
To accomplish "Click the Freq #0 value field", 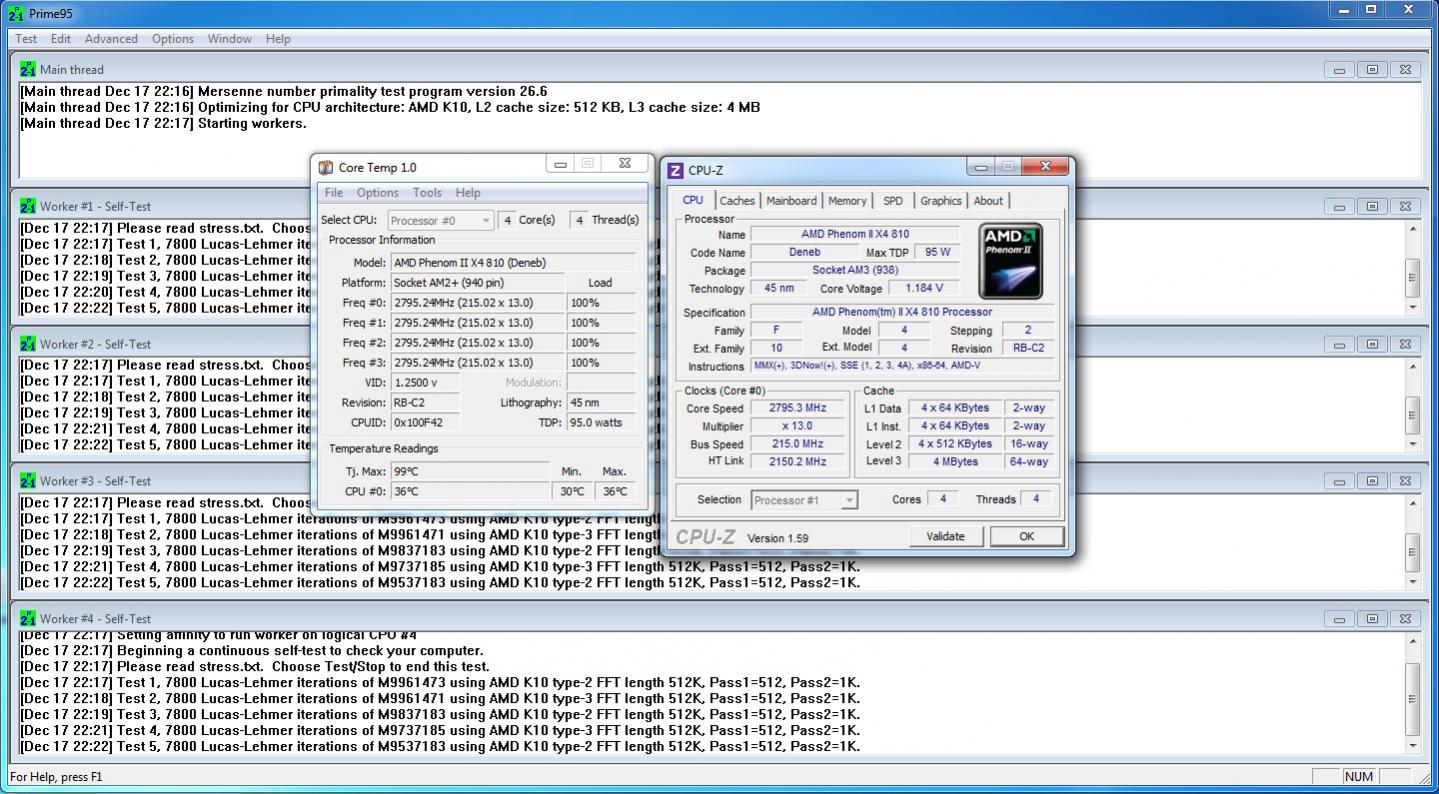I will (x=477, y=303).
